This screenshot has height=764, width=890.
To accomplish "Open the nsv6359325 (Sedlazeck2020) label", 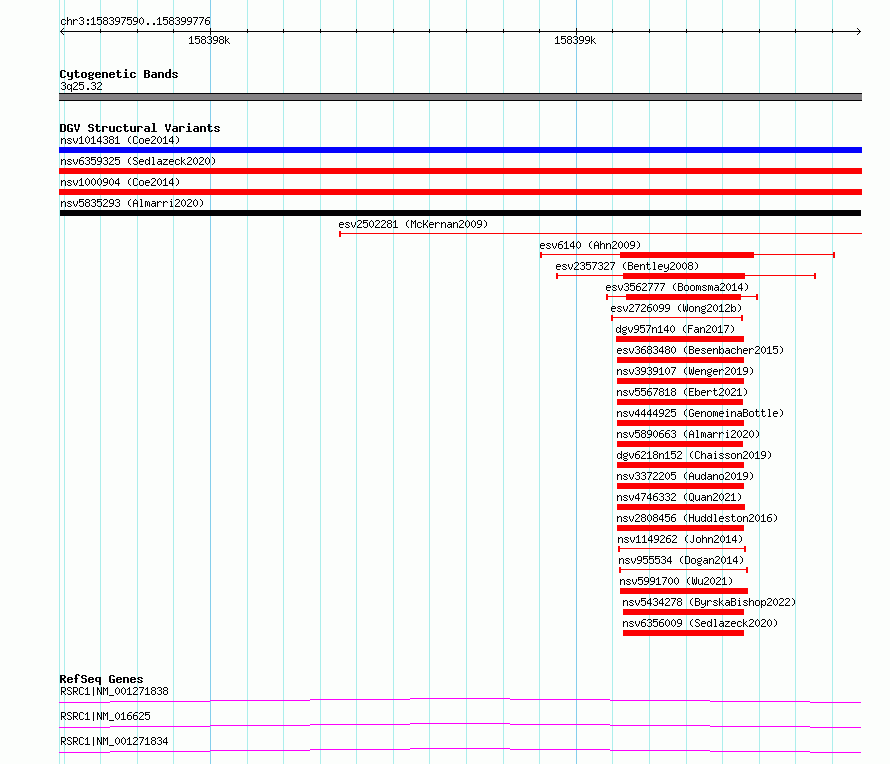I will click(138, 161).
